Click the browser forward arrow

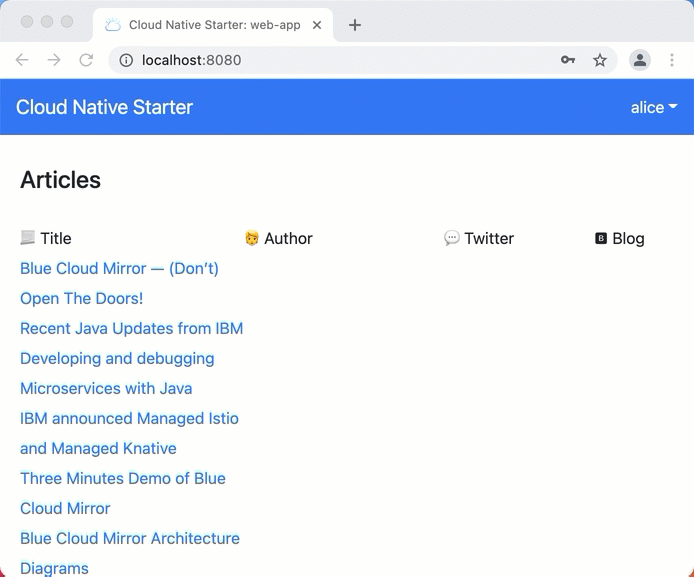pos(54,60)
